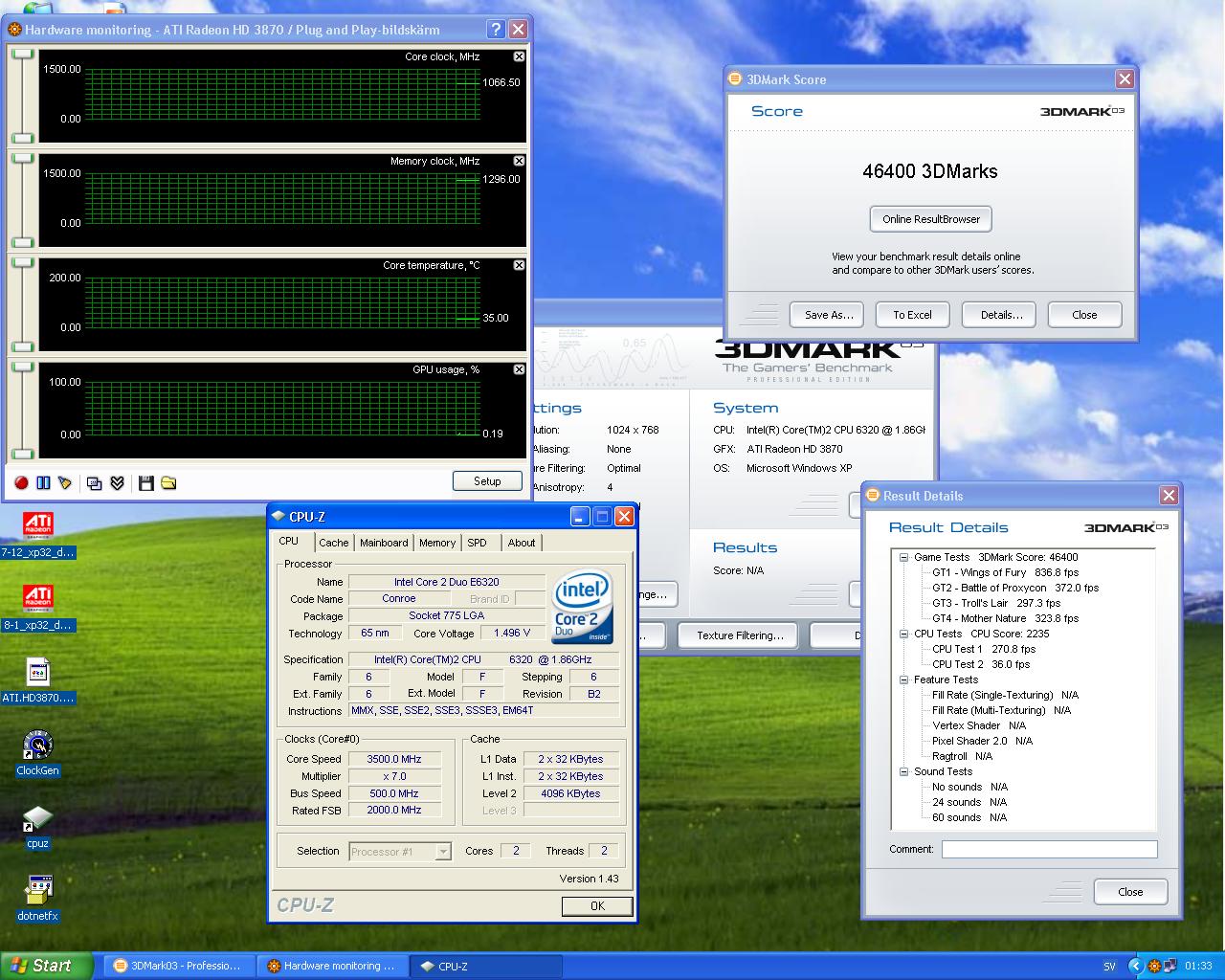Open the 7-12_xp32 ATI driver desktop icon

[x=37, y=536]
